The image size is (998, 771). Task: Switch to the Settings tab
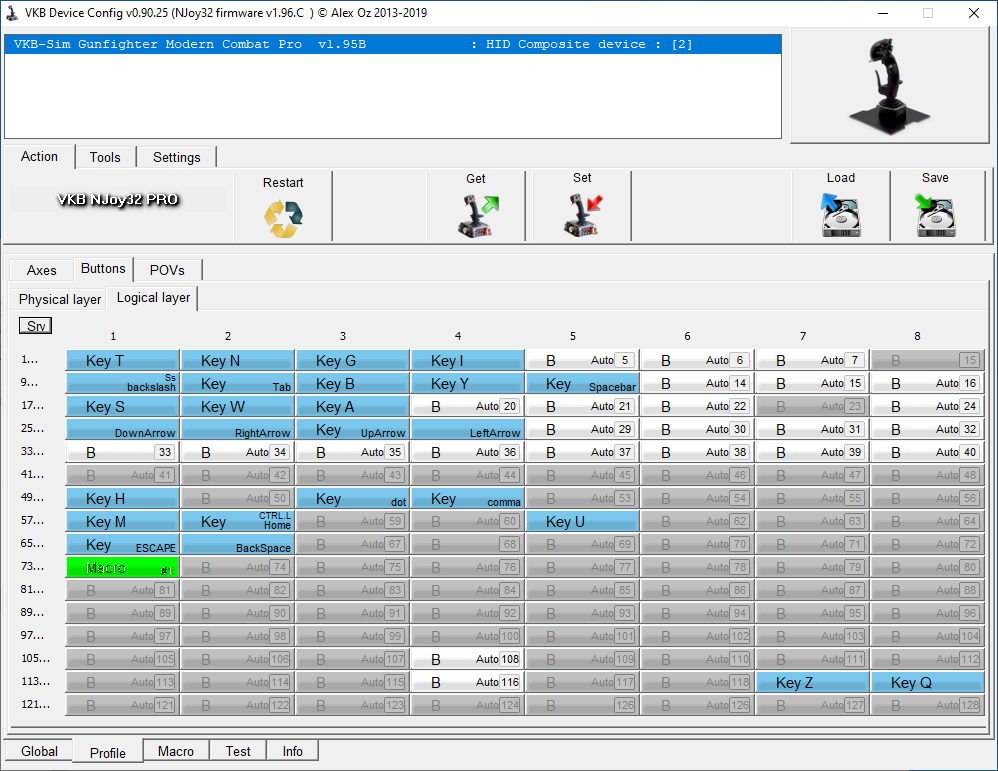pos(176,157)
